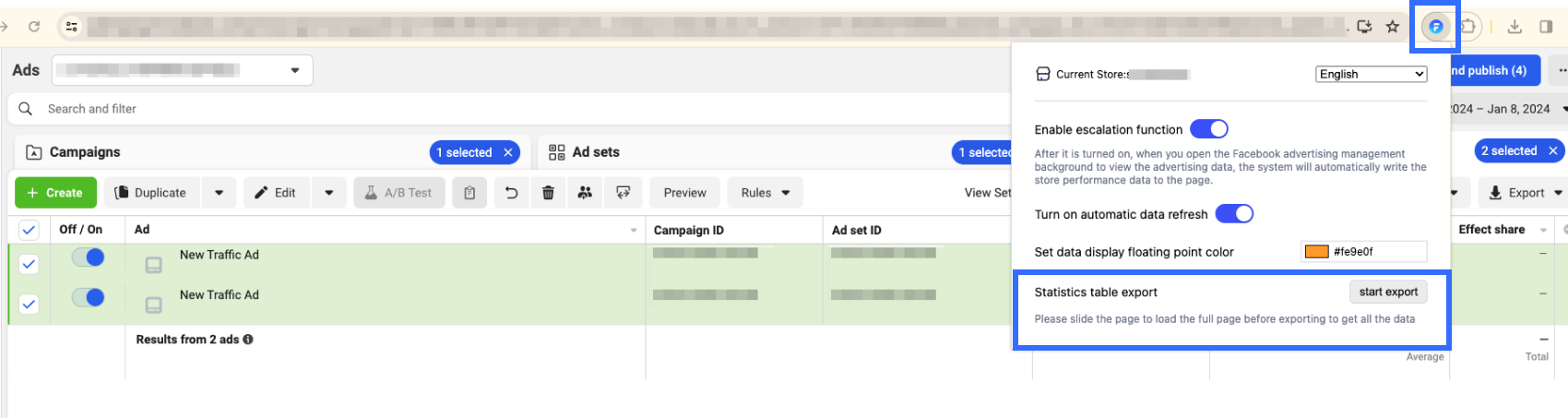Click the green Create button
Image resolution: width=1568 pixels, height=418 pixels.
(x=55, y=193)
